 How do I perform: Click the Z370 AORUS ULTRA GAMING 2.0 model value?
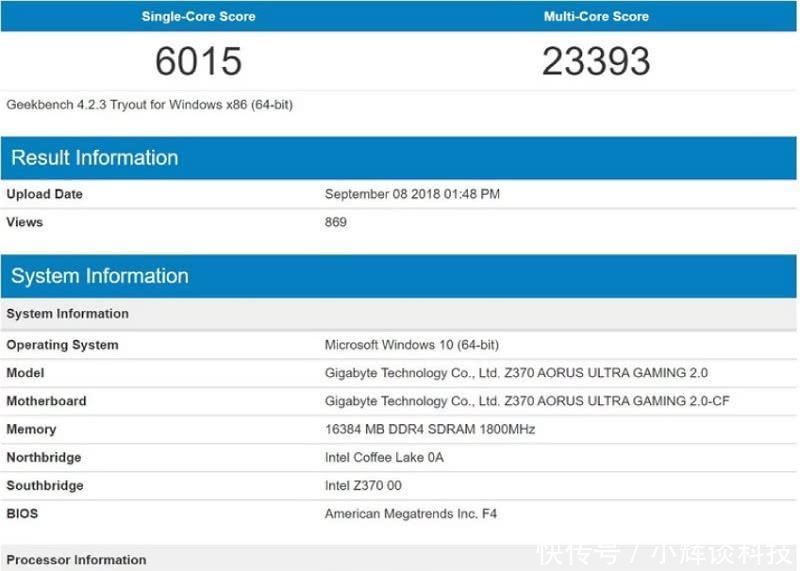pos(516,373)
